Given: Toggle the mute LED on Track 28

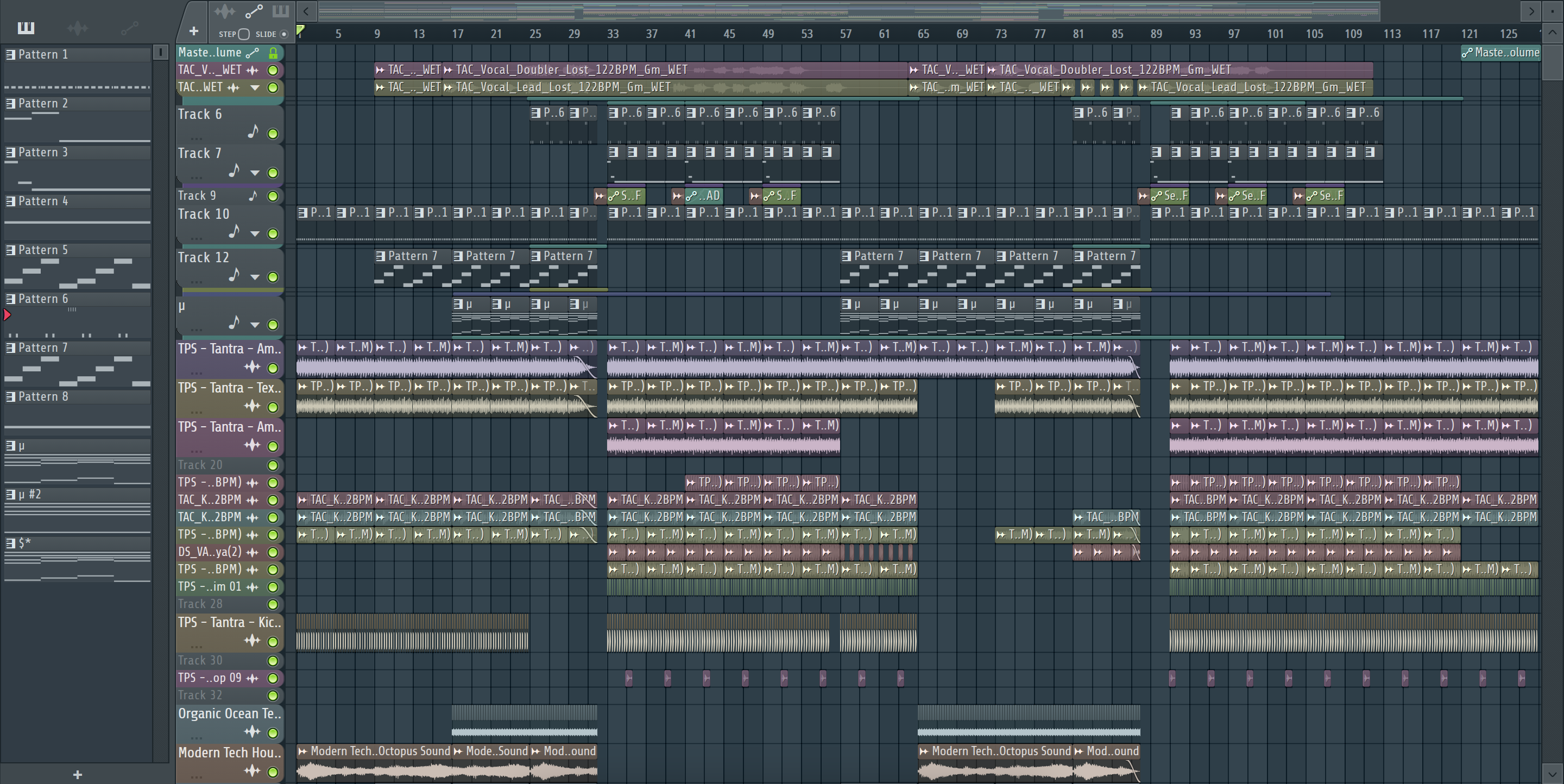Looking at the screenshot, I should pos(273,604).
